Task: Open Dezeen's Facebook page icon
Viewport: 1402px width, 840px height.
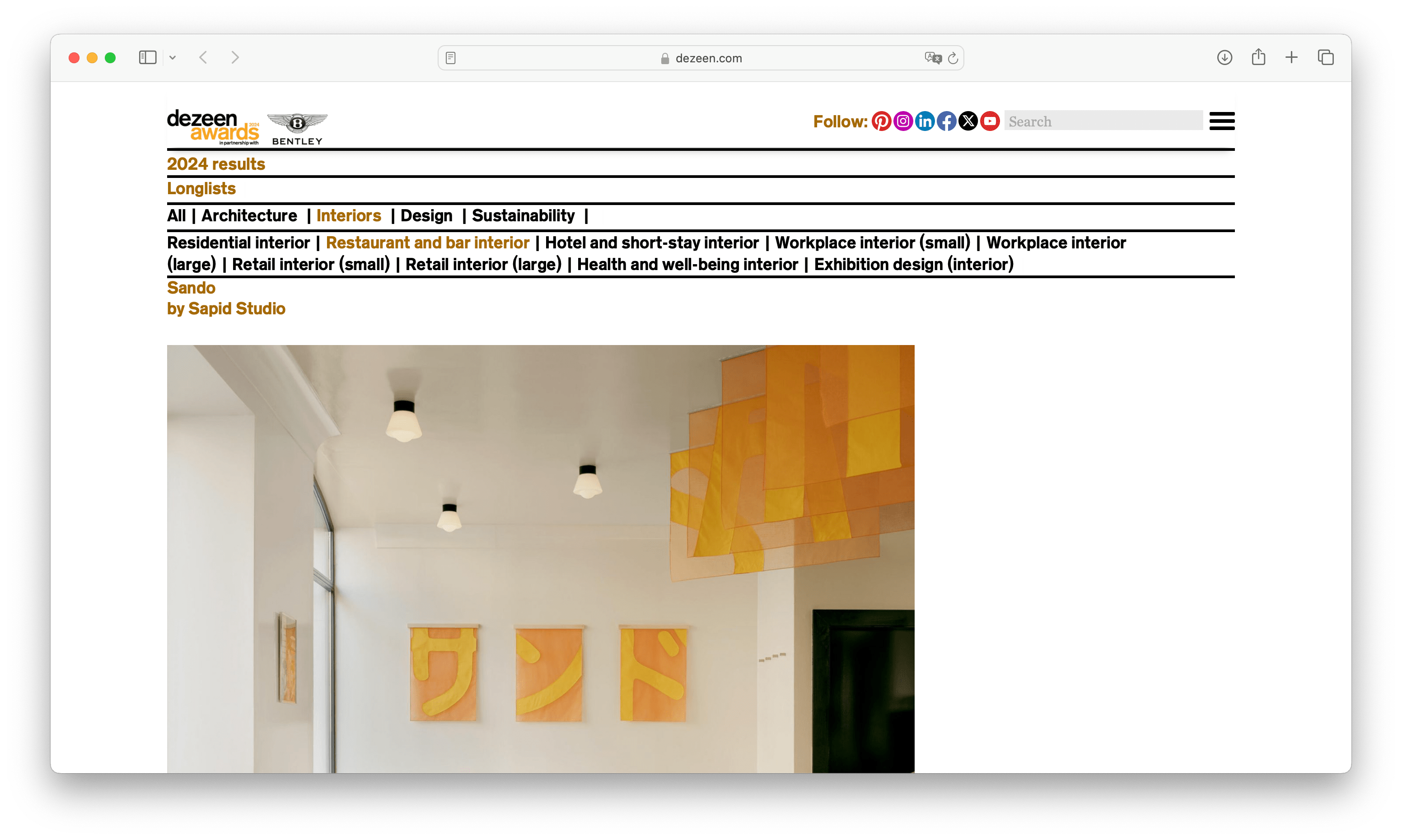Action: pos(946,121)
